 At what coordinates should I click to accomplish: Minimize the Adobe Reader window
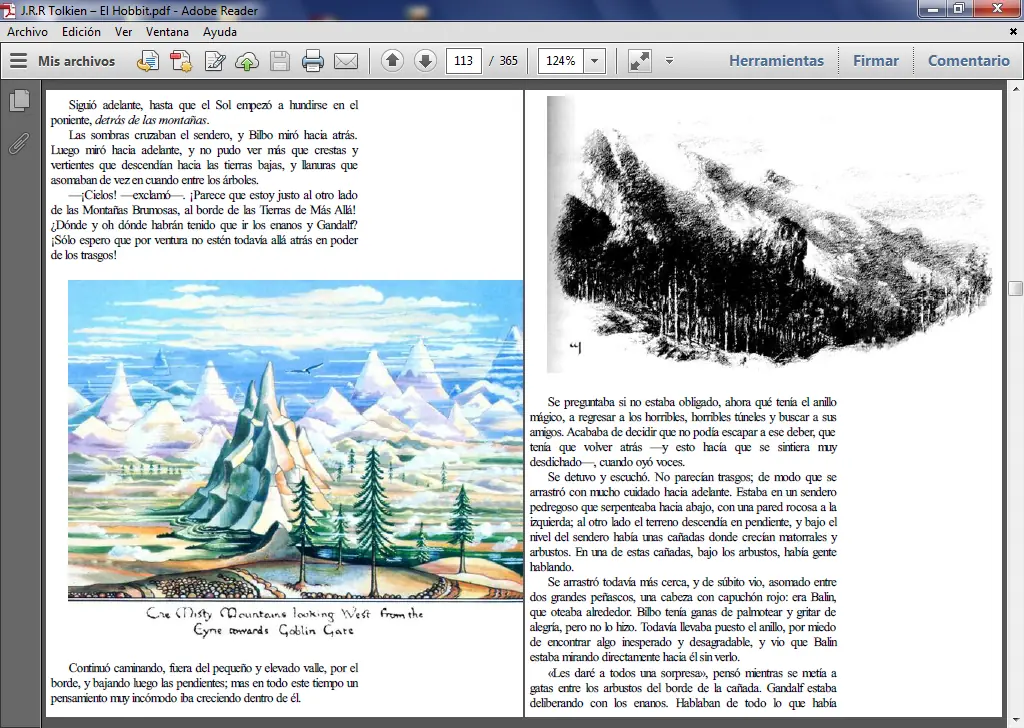click(933, 8)
